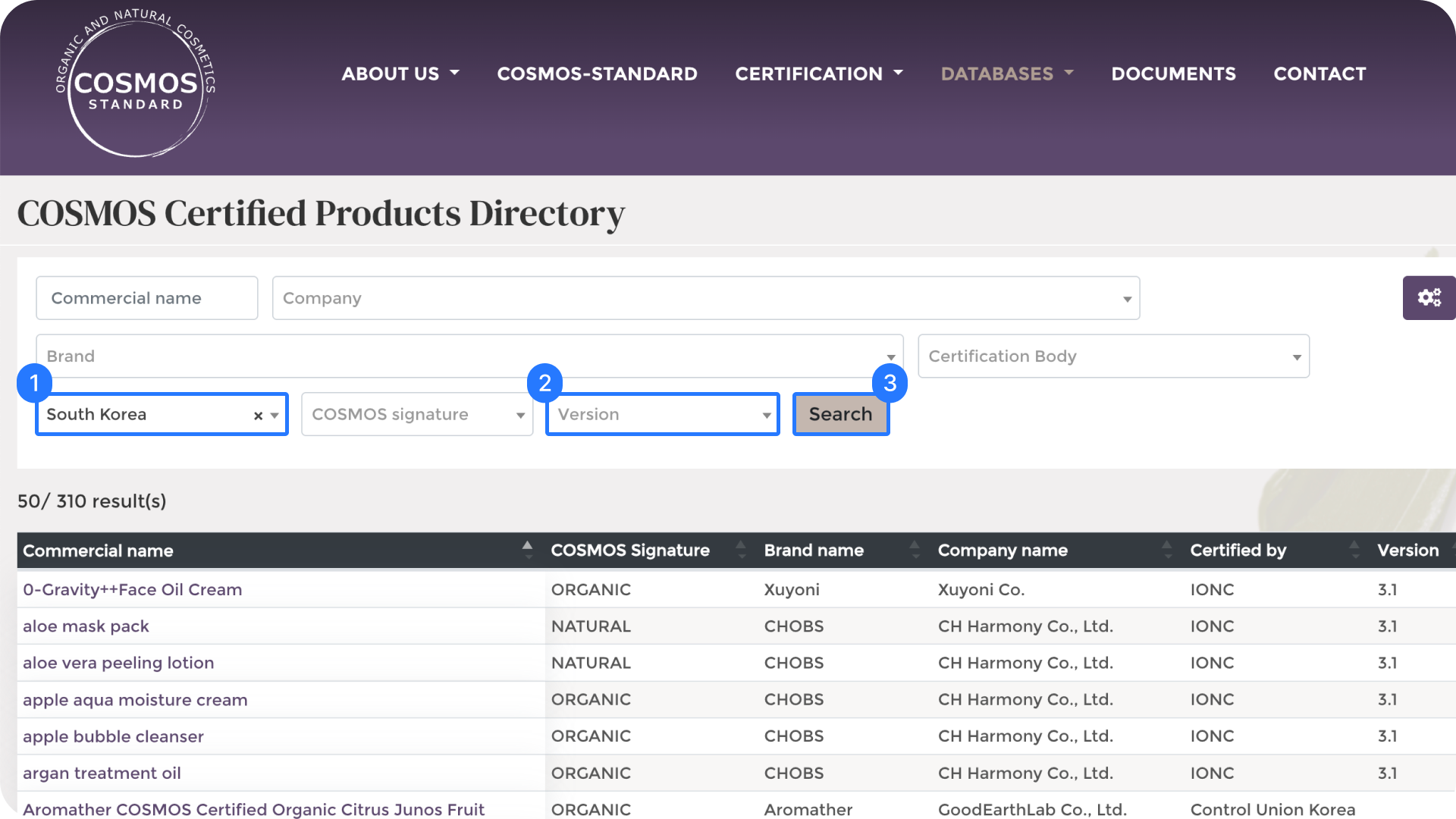
Task: Click IONC in argan treatment oil row
Action: [x=1212, y=773]
